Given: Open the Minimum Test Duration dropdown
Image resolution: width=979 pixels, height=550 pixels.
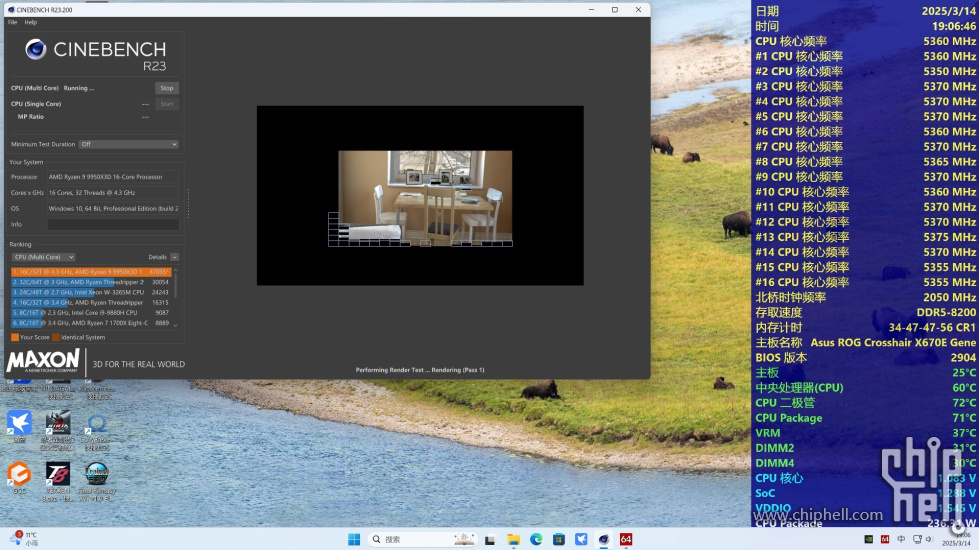Looking at the screenshot, I should pos(129,144).
